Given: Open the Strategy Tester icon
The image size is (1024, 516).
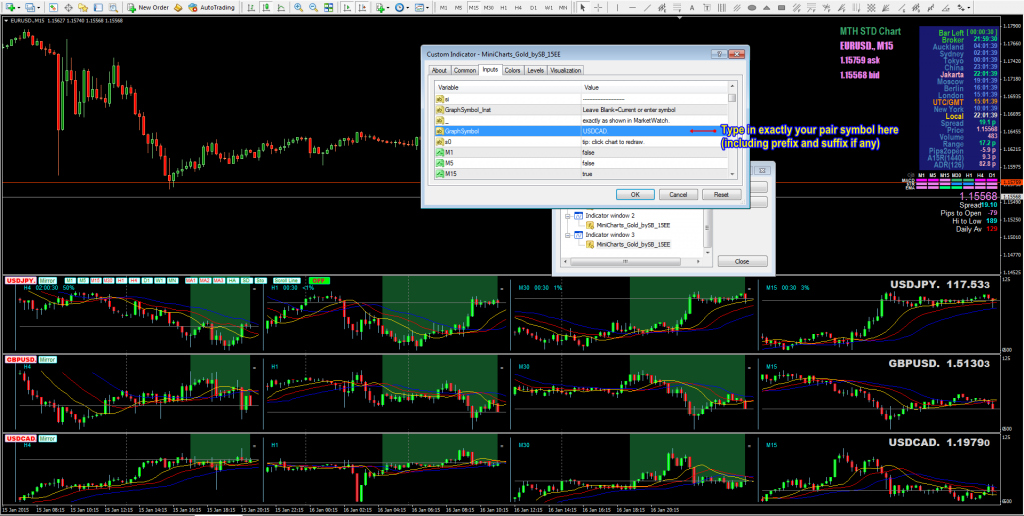Looking at the screenshot, I should tap(113, 8).
